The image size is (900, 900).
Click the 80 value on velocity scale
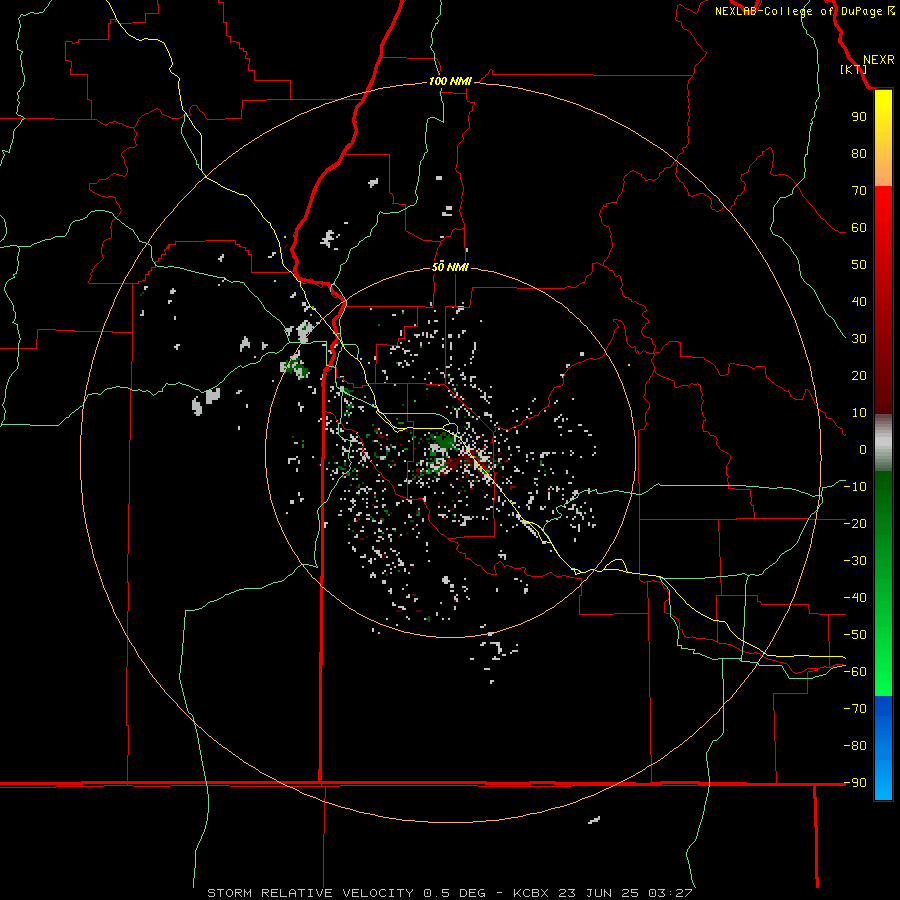(x=859, y=154)
